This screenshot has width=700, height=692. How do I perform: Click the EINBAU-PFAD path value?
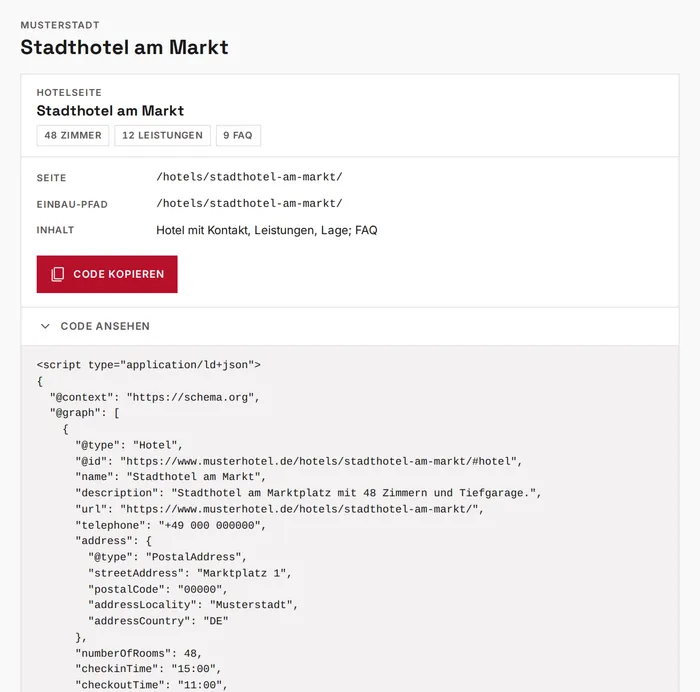click(249, 204)
